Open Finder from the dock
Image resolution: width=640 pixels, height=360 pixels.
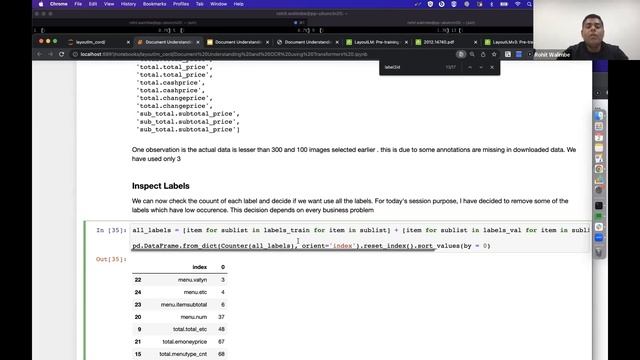[598, 116]
